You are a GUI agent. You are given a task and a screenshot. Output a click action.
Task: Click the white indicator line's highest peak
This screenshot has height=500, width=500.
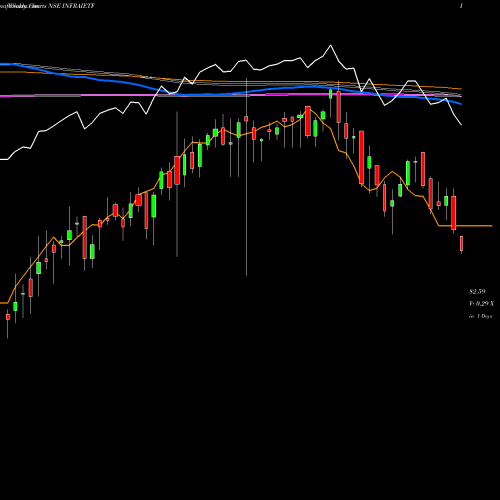coord(331,45)
